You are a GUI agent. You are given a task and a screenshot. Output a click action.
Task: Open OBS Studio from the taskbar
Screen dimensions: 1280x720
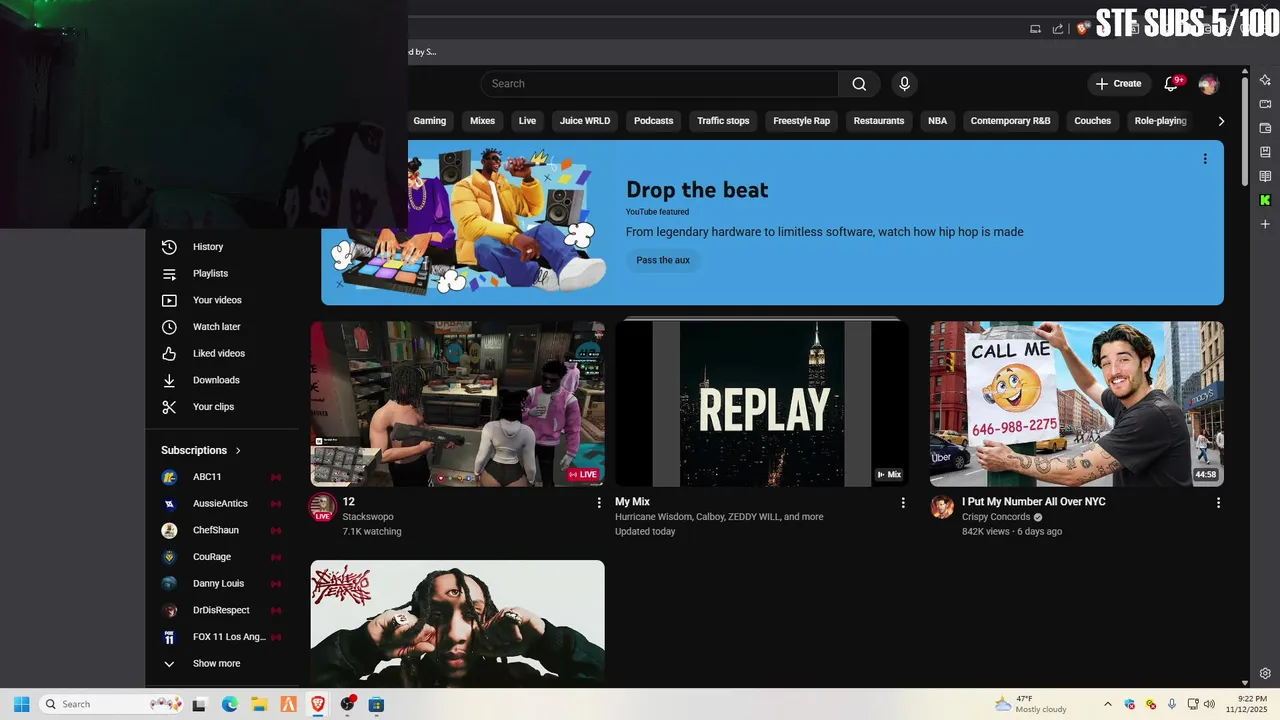(x=347, y=704)
